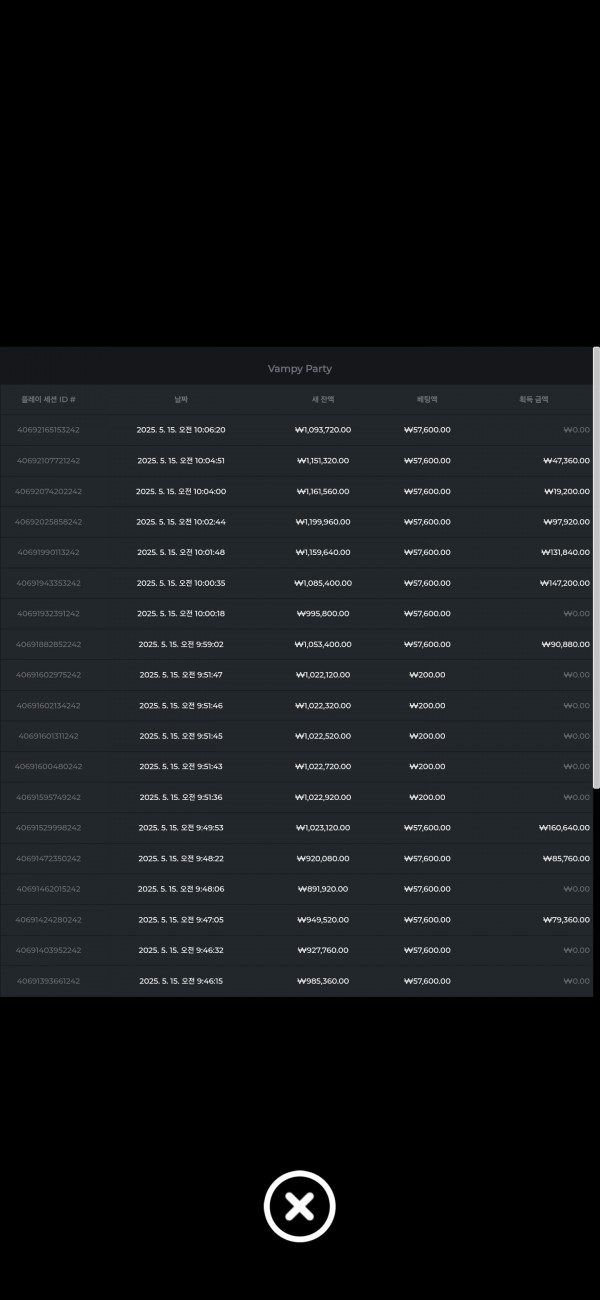Select session ID 40691600480242

pyautogui.click(x=49, y=767)
